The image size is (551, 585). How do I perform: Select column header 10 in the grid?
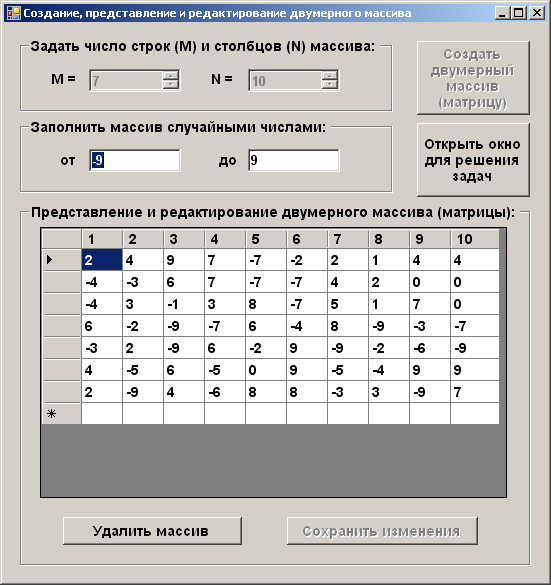(475, 239)
